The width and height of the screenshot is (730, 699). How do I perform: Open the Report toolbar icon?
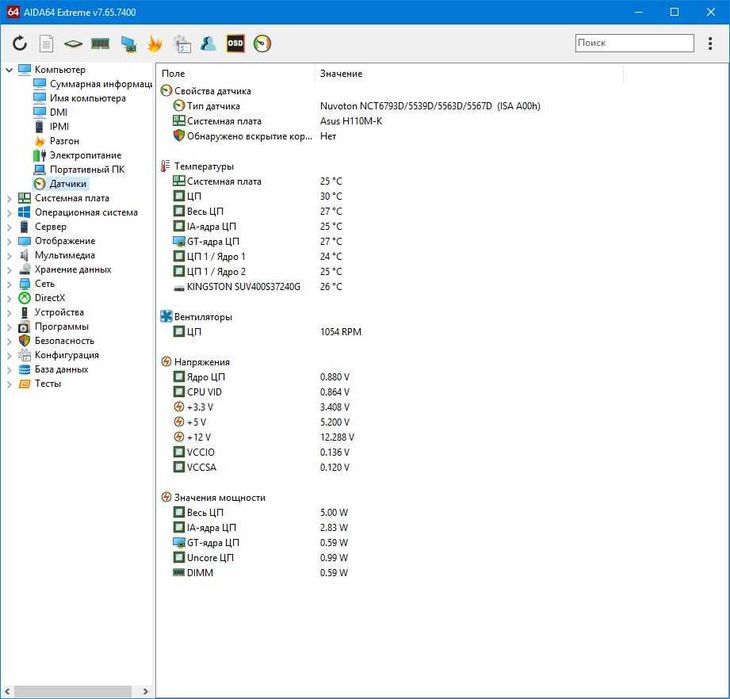pyautogui.click(x=46, y=44)
